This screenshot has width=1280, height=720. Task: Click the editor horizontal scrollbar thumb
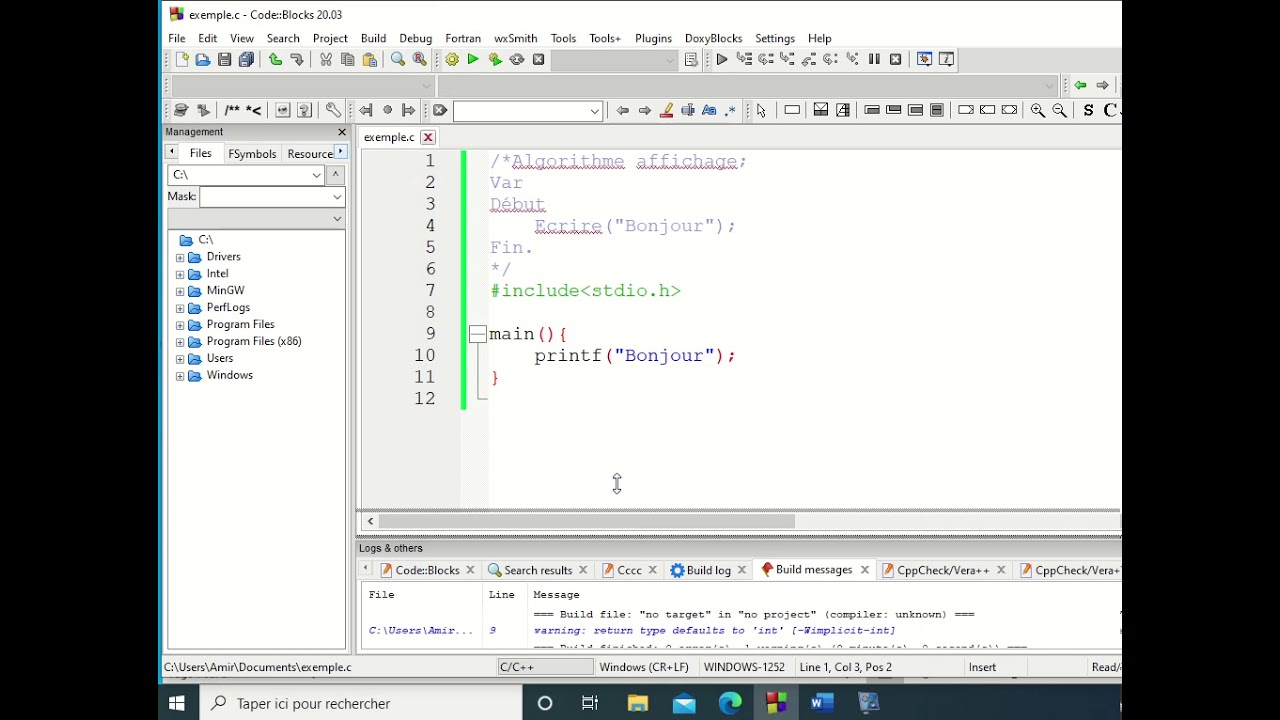pyautogui.click(x=586, y=521)
